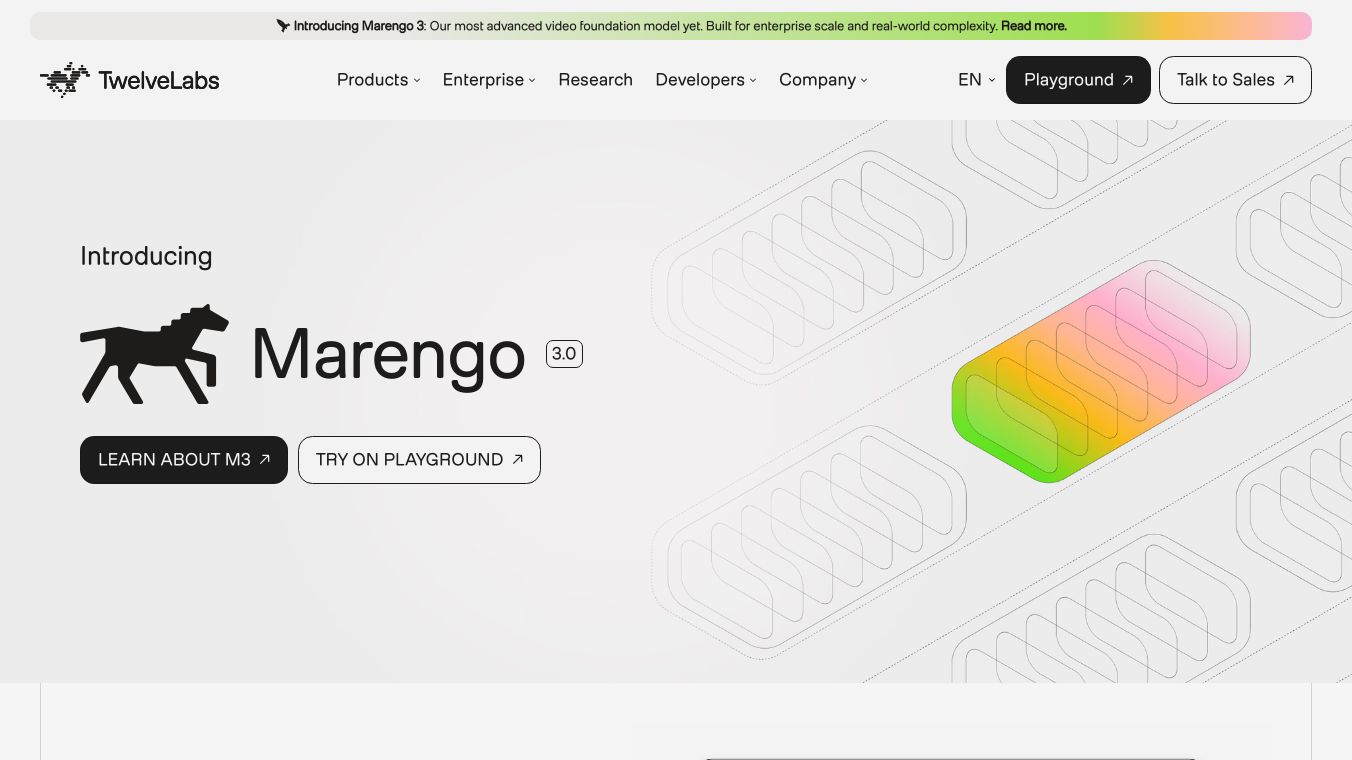Click Talk to Sales button

1235,80
